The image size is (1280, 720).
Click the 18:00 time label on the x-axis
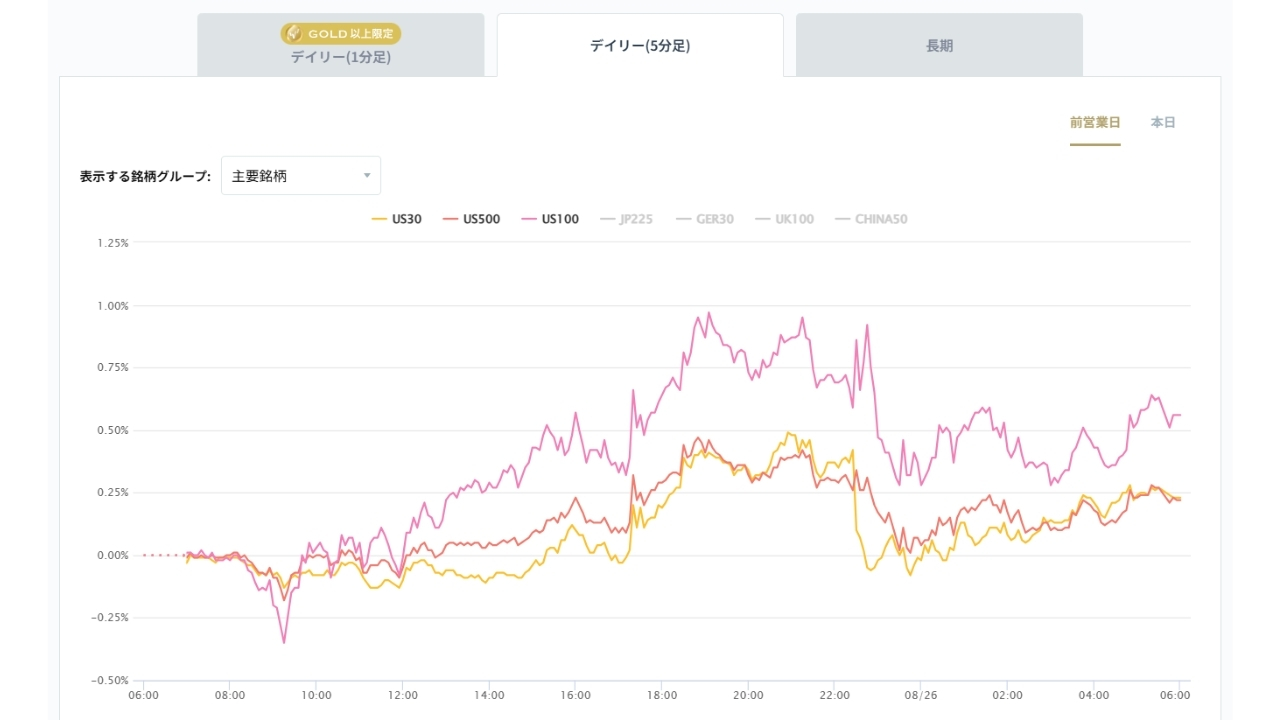pos(662,695)
